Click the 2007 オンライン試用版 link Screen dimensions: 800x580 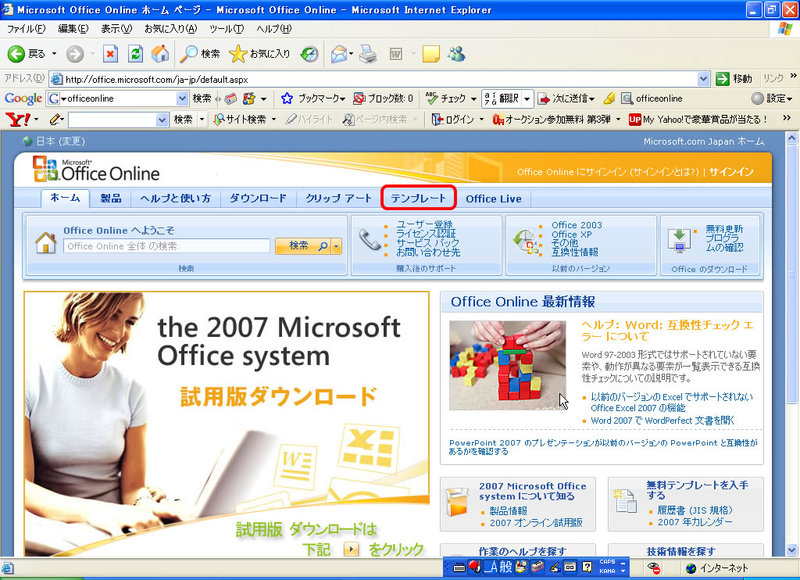click(x=536, y=522)
